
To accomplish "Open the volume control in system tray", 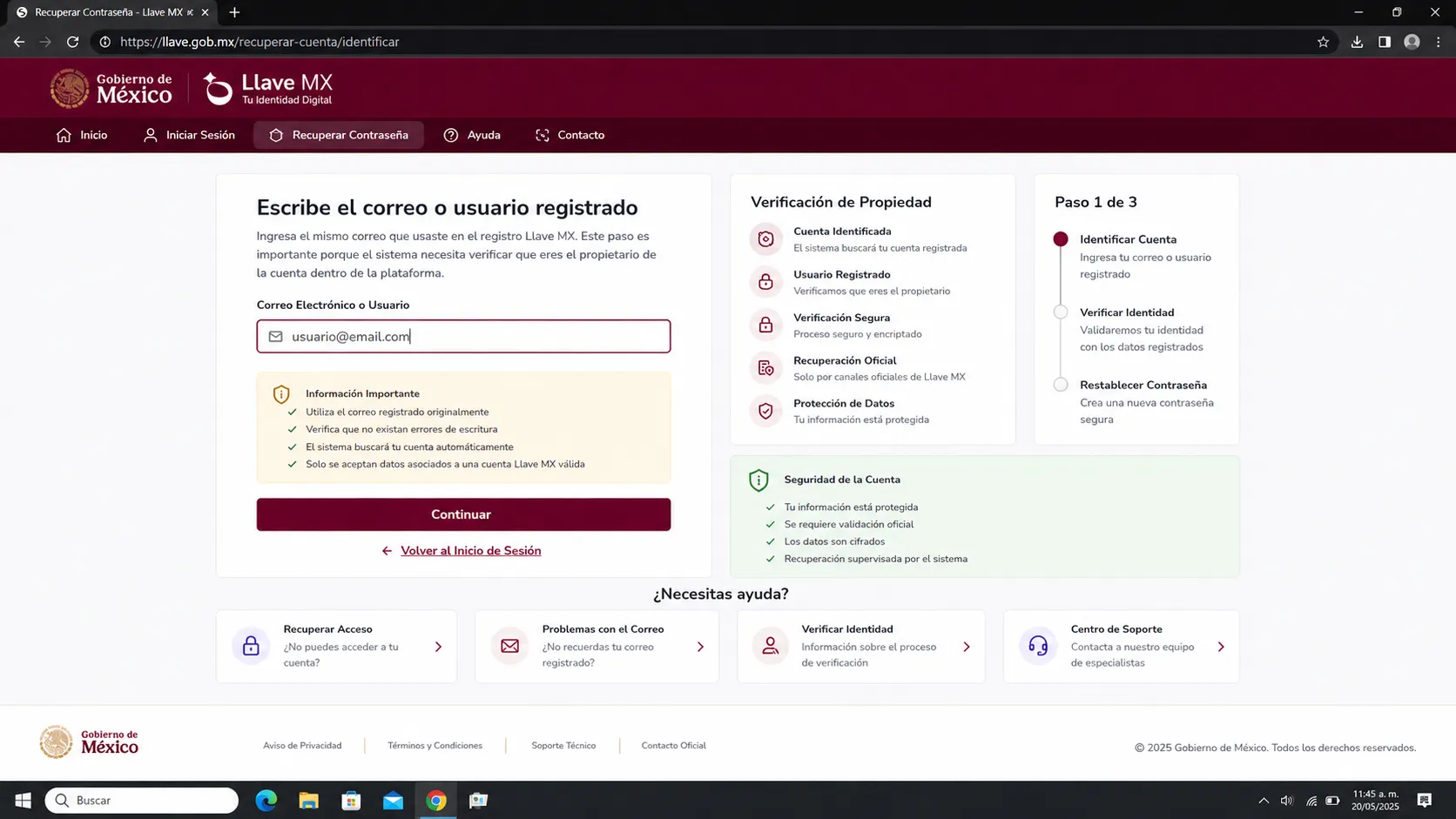I will 1287,801.
